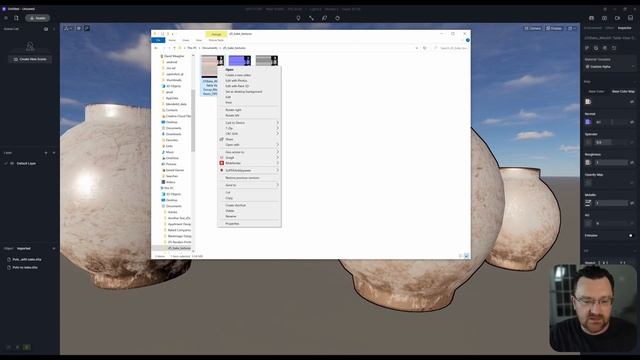Click the Normal map thumbnail swatch

pos(588,122)
